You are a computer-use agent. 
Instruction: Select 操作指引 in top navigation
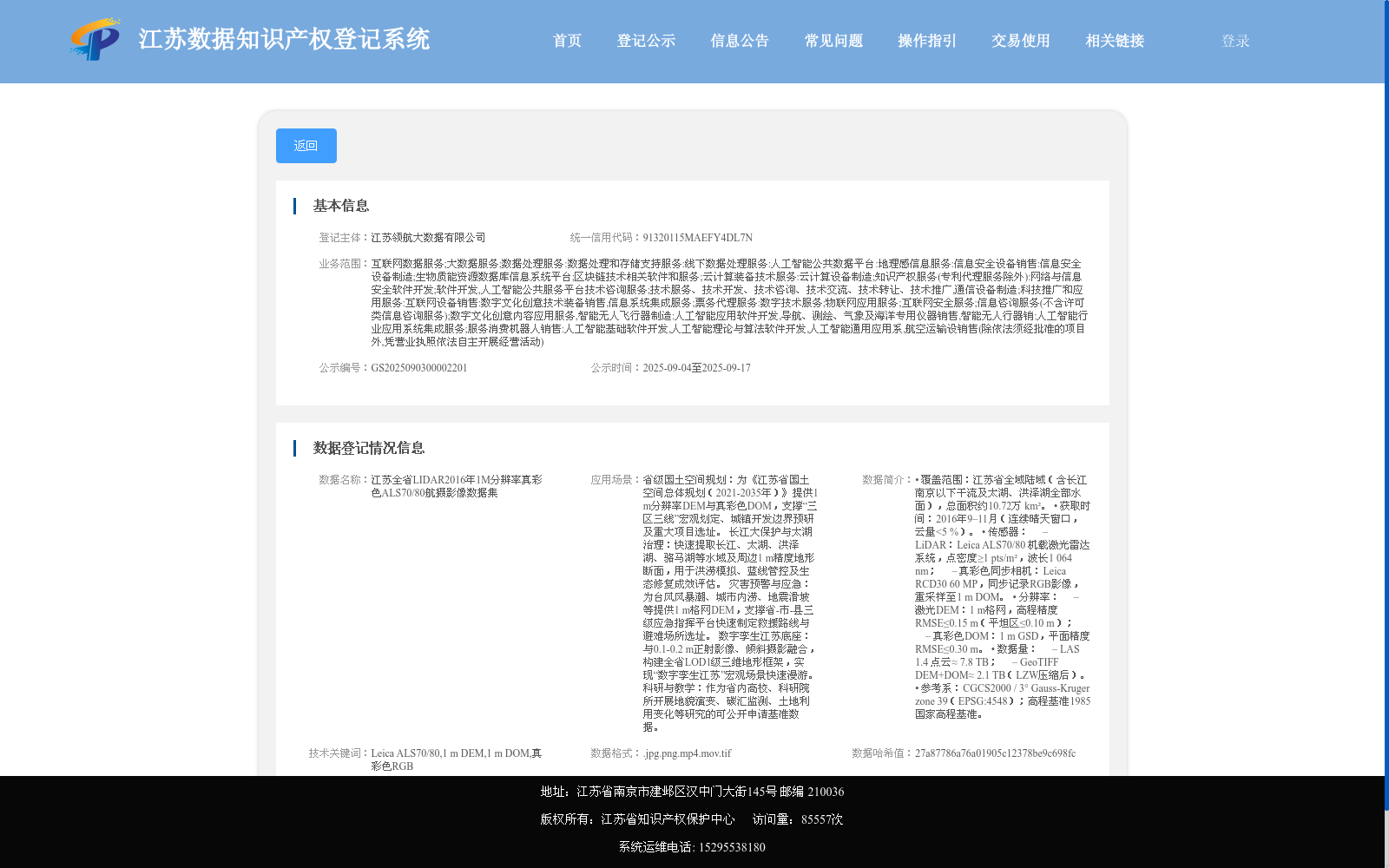pos(927,41)
